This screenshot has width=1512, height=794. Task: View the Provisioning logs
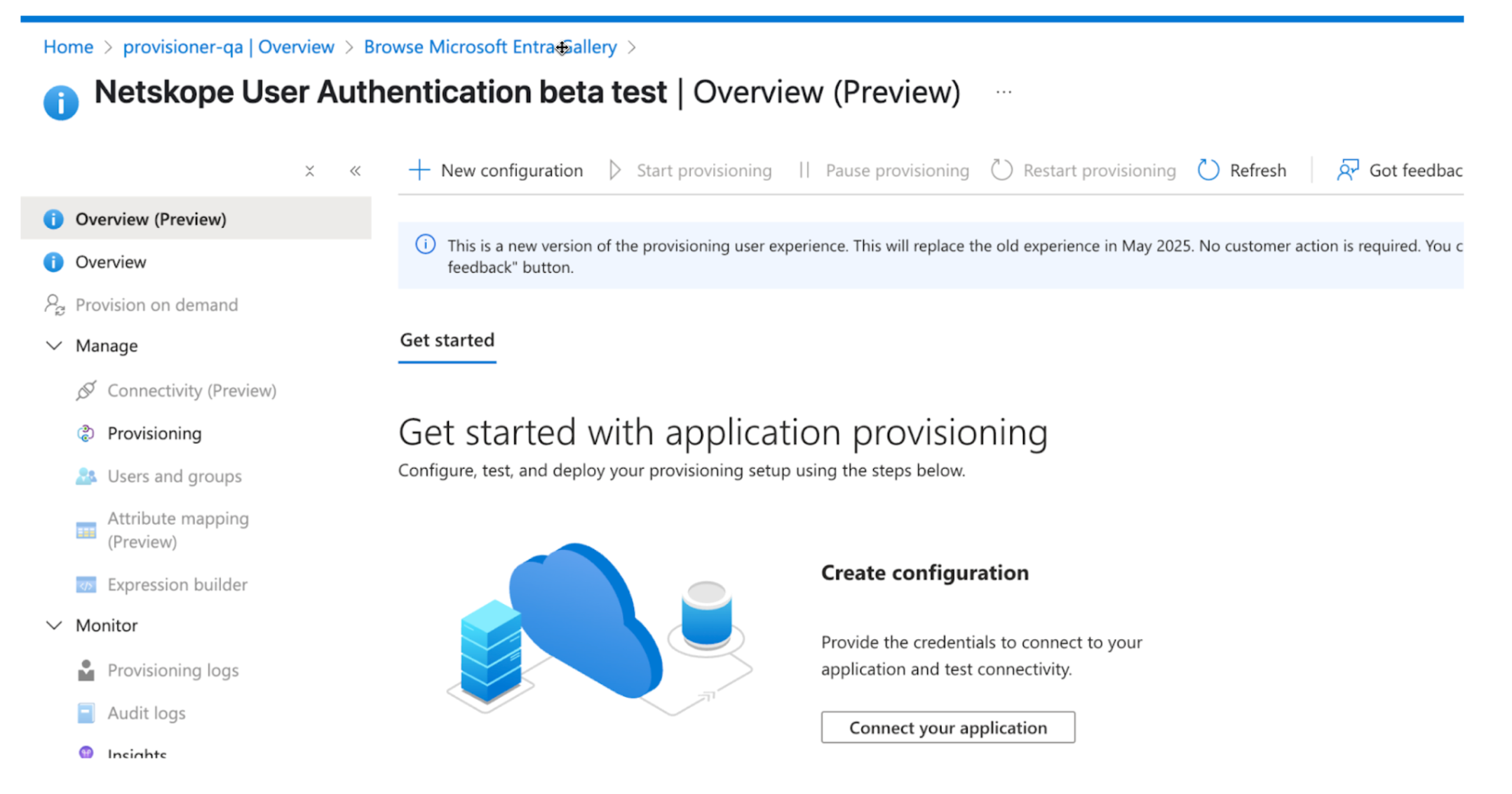click(173, 670)
